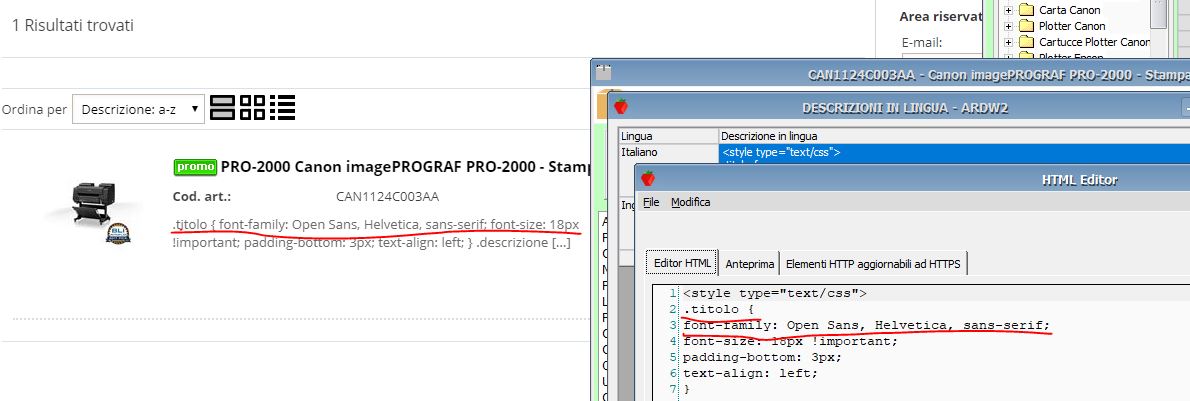Select the Plotter Canon tree label
Screen dimensions: 1190x401
pyautogui.click(x=1072, y=26)
